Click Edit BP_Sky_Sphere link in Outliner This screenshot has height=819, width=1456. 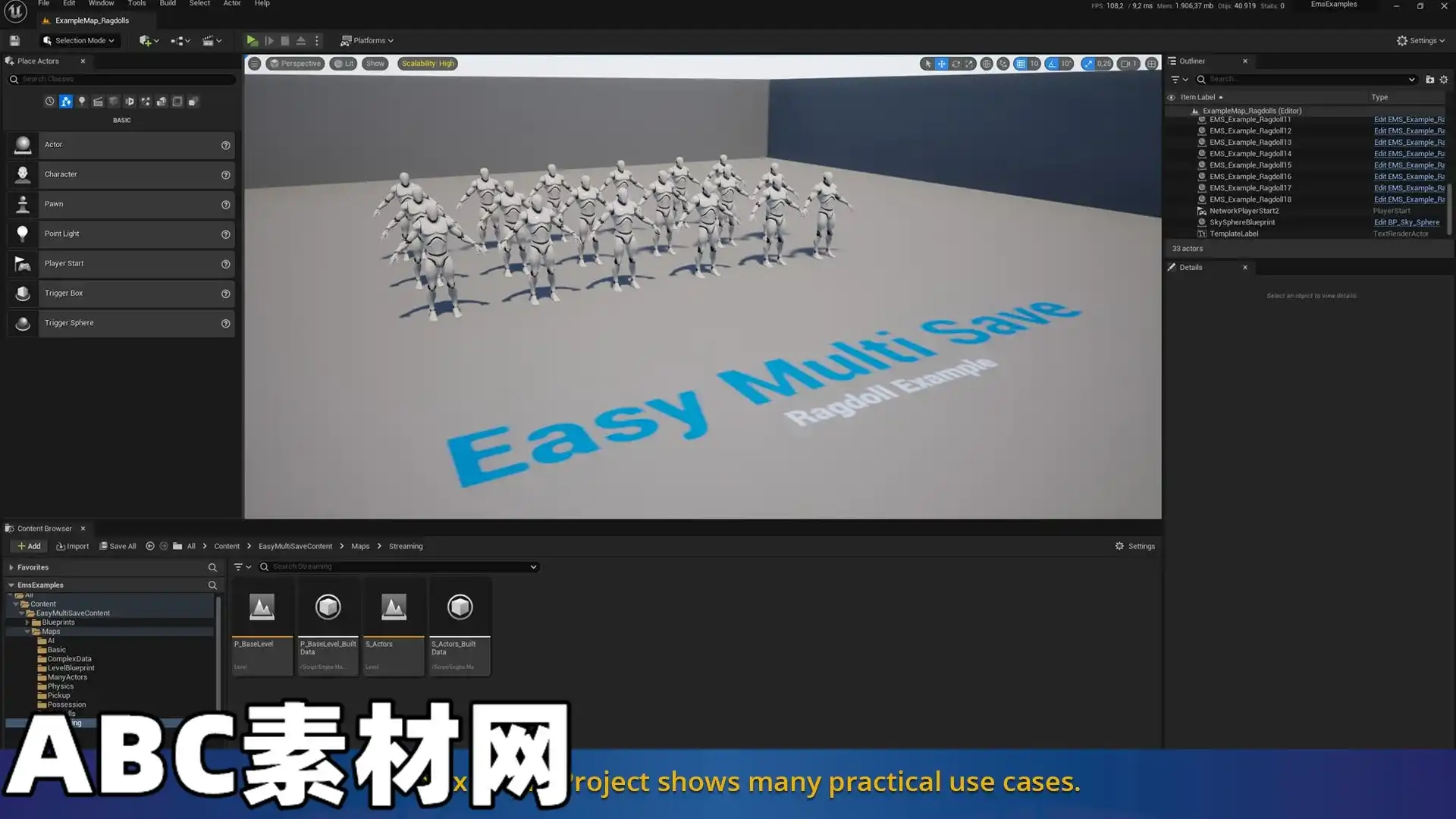pos(1406,223)
